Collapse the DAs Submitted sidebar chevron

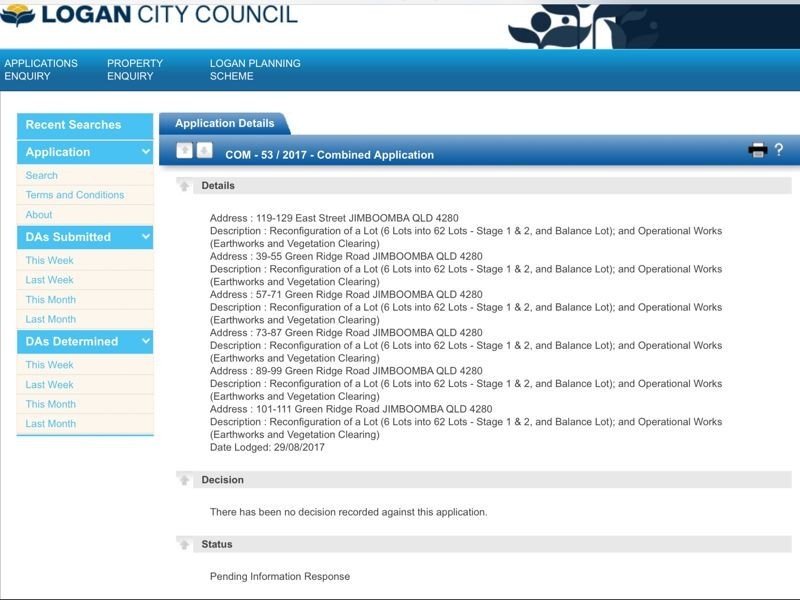coord(146,237)
